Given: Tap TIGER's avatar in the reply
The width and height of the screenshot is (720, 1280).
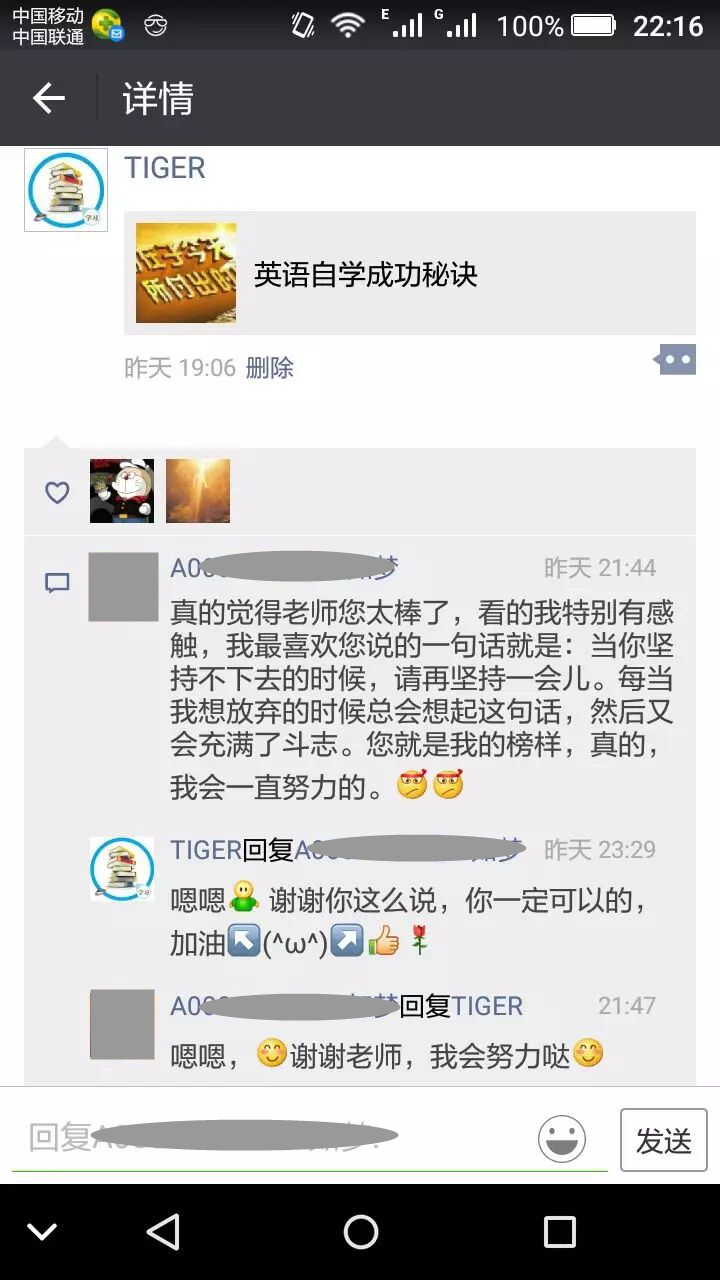Looking at the screenshot, I should (122, 869).
